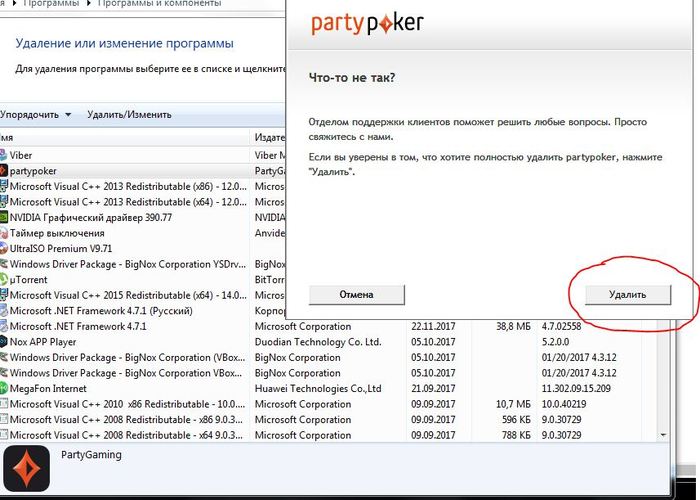The height and width of the screenshot is (500, 700).
Task: Click the 38,8 МБ size cell
Action: [513, 326]
